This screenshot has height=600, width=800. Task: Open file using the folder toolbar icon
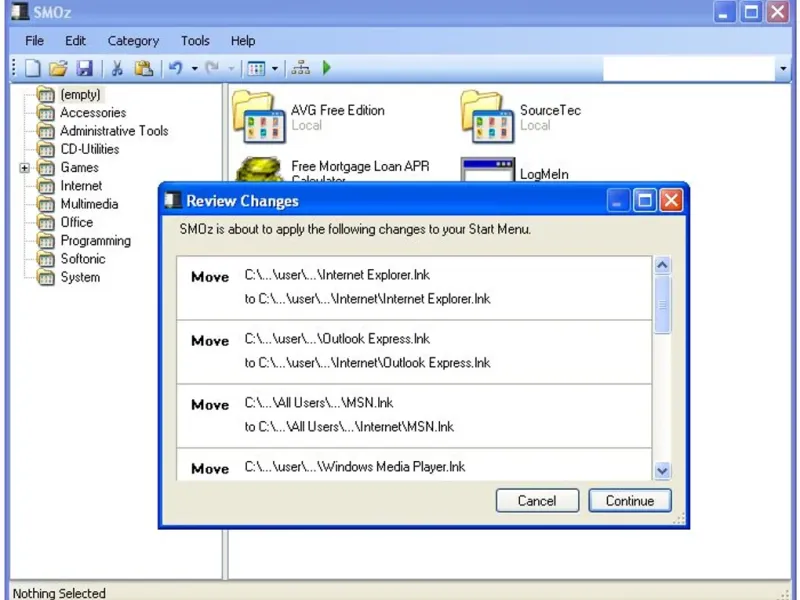click(58, 68)
